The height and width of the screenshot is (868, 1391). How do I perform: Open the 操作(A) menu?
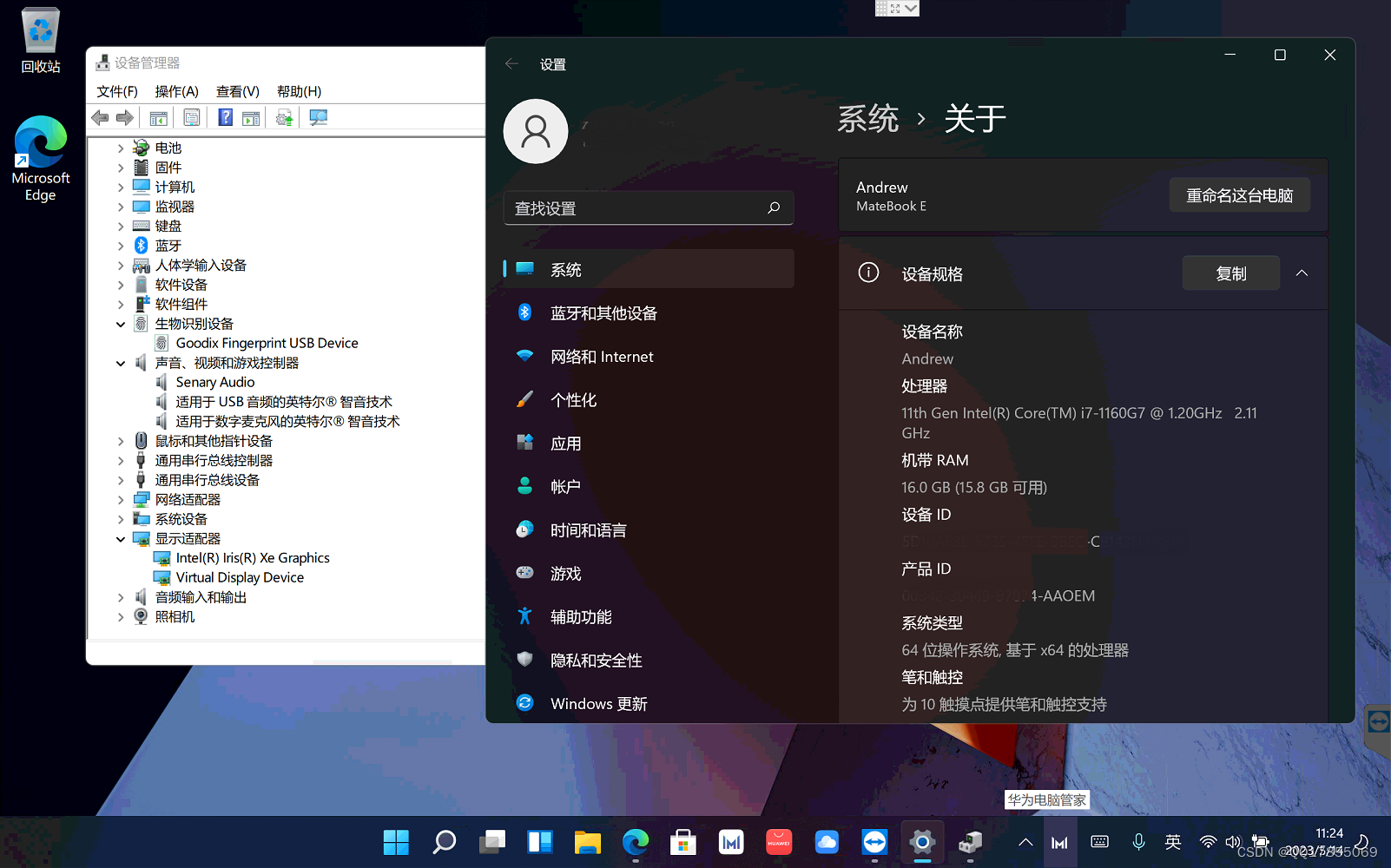point(176,91)
